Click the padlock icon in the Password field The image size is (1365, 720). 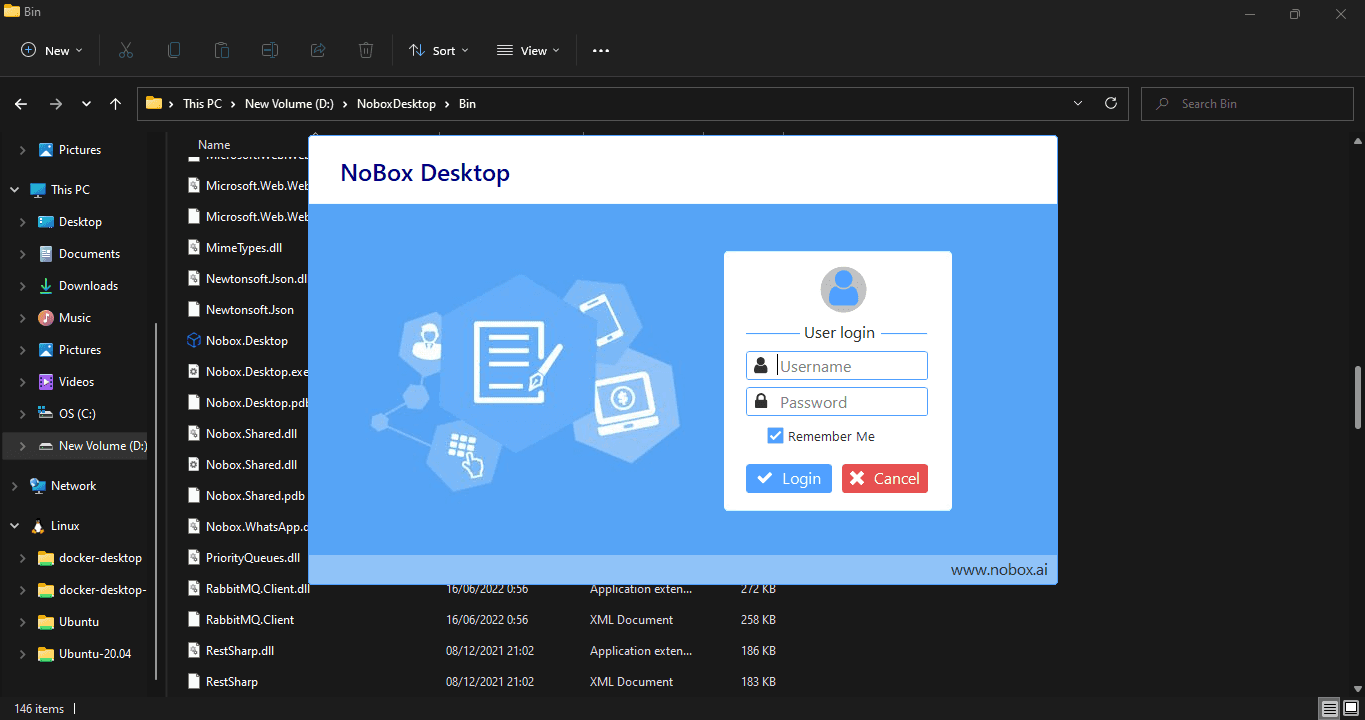(761, 401)
